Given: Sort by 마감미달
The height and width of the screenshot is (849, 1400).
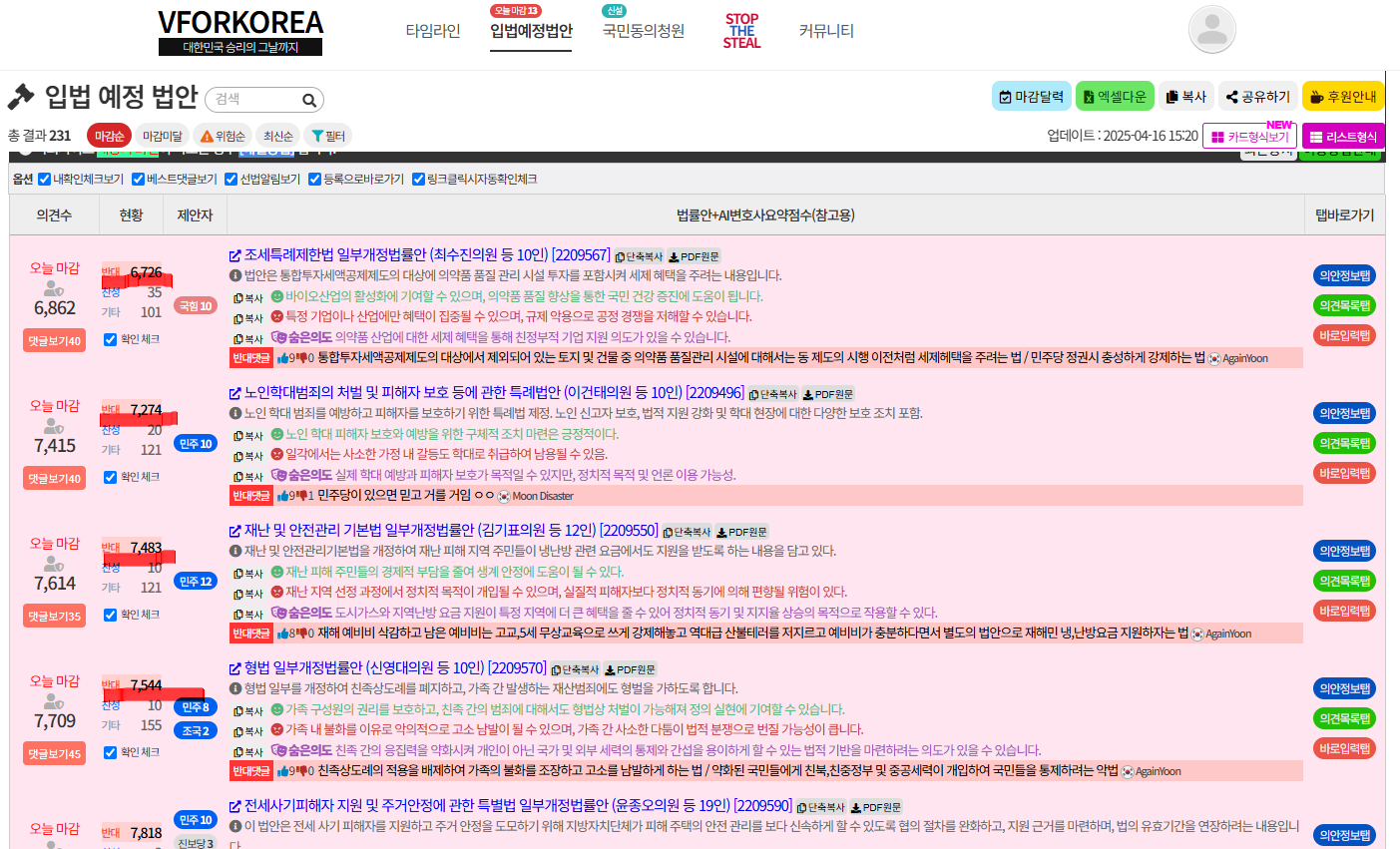Looking at the screenshot, I should click(x=162, y=136).
